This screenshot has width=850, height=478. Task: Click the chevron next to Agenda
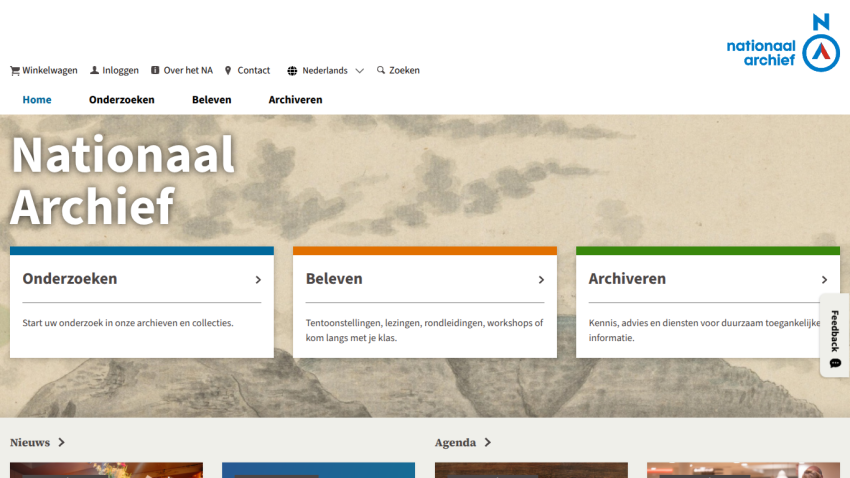click(x=487, y=442)
